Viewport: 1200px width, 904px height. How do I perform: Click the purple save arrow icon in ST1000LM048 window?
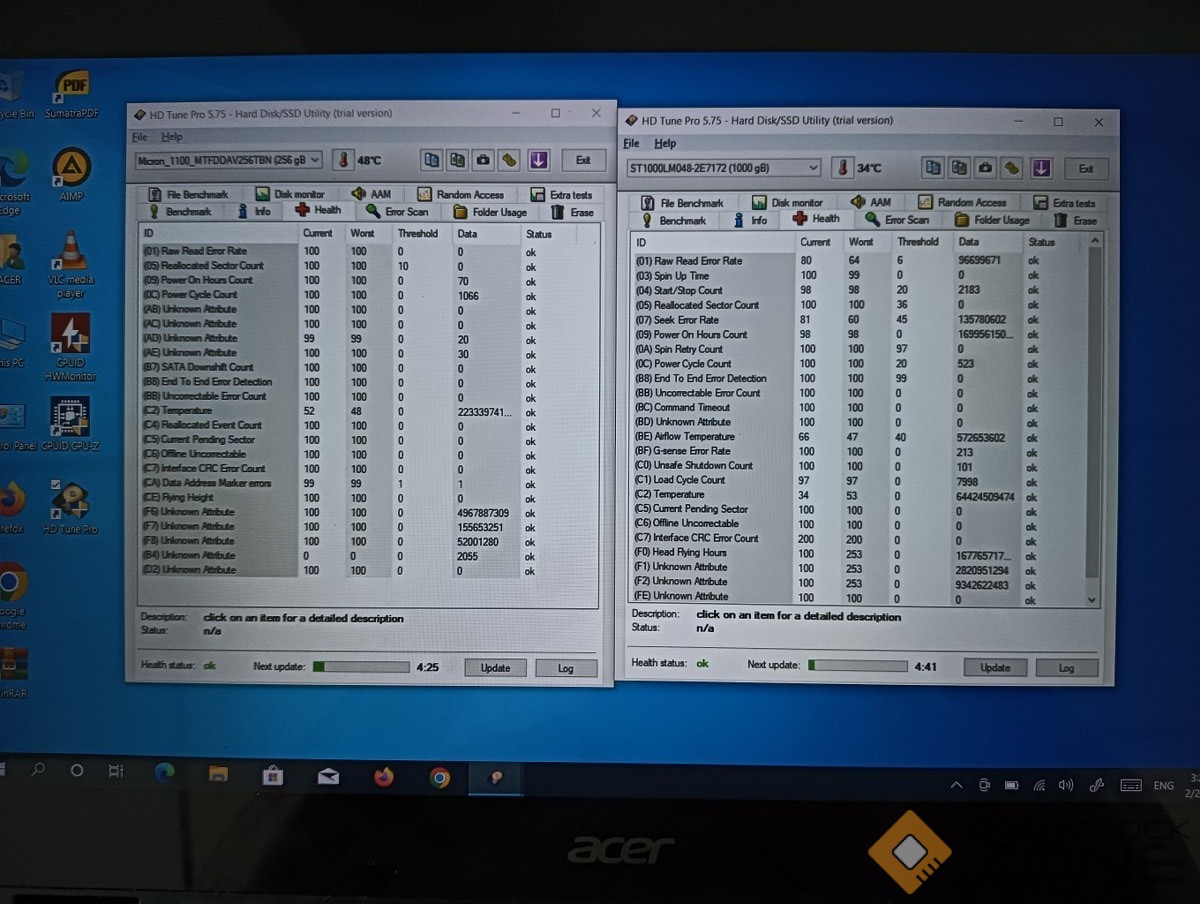[1041, 168]
